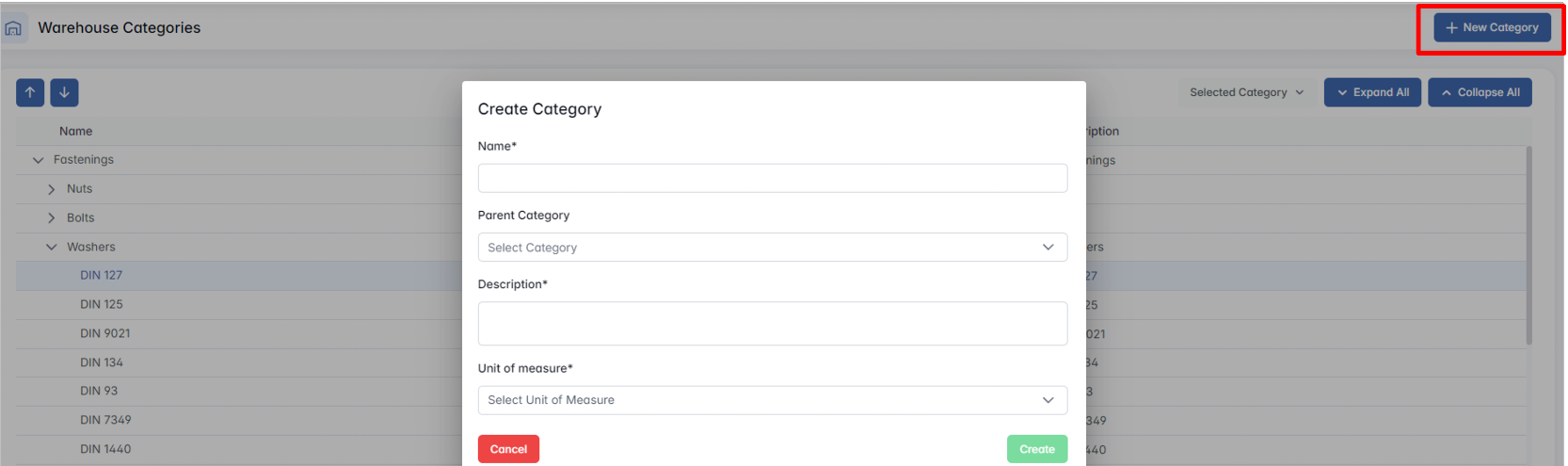Expand the Nuts category node
Viewport: 1568px width, 466px height.
click(x=52, y=189)
